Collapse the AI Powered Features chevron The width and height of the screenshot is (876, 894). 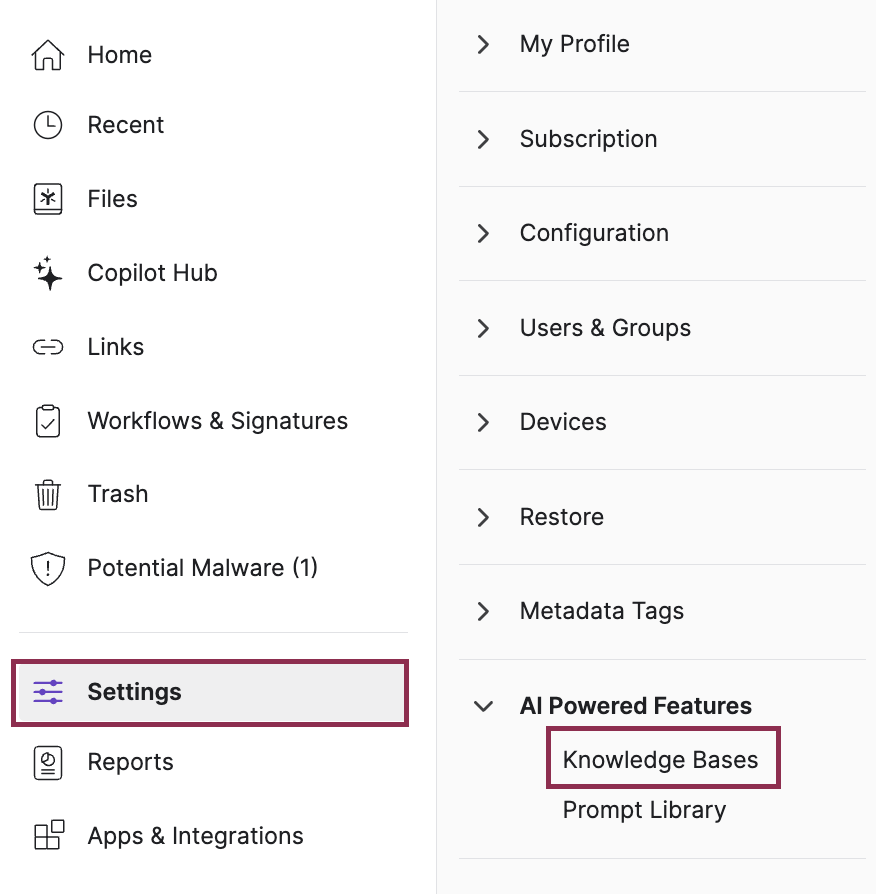click(x=484, y=706)
